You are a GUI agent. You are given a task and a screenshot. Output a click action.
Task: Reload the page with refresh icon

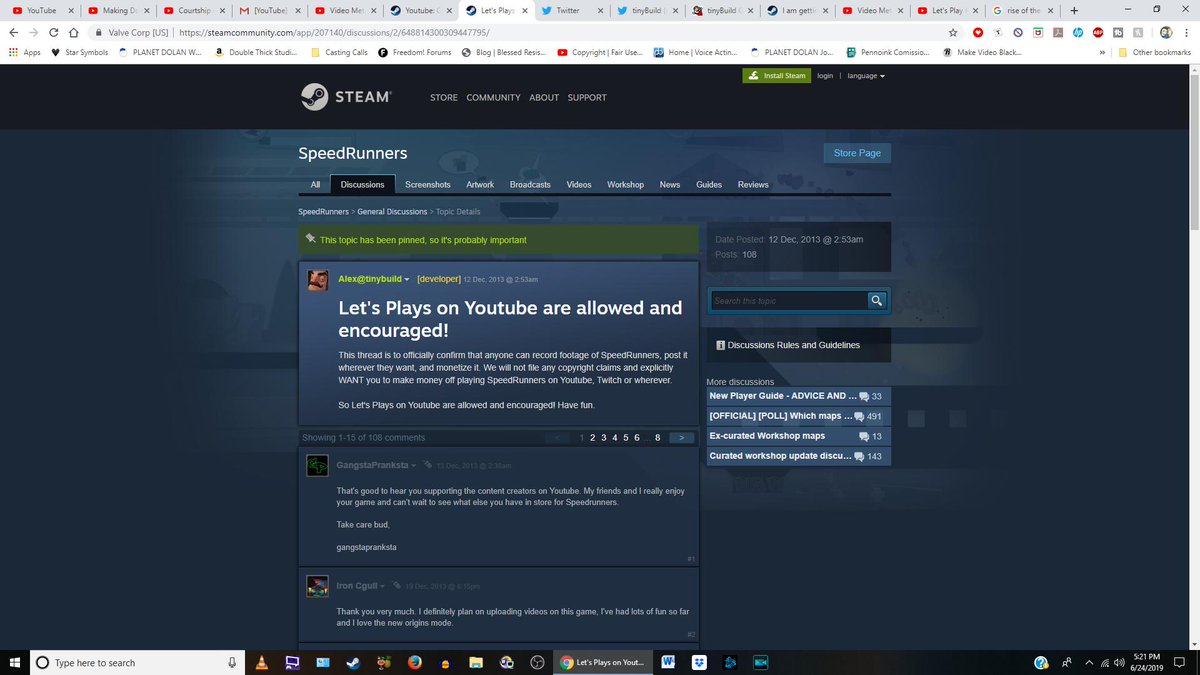pos(54,32)
